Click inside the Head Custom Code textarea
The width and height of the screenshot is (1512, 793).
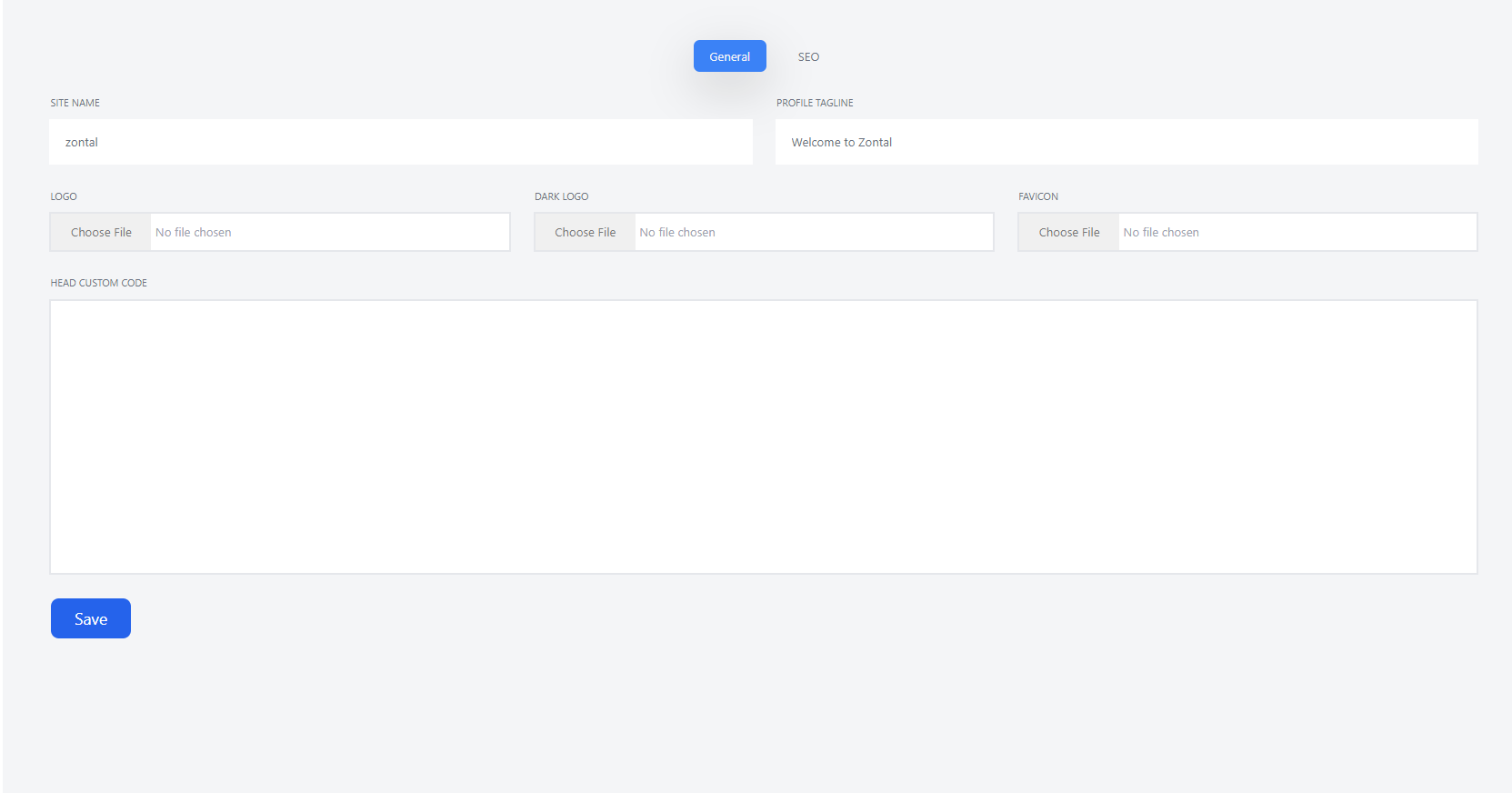[763, 437]
